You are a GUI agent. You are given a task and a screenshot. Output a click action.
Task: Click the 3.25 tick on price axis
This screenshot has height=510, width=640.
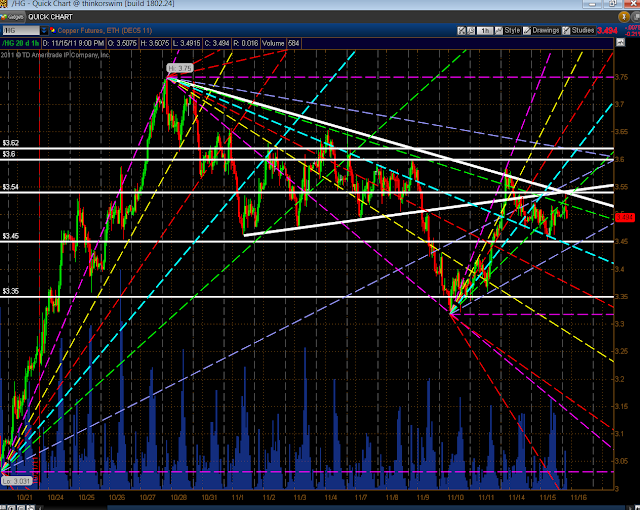tap(620, 351)
